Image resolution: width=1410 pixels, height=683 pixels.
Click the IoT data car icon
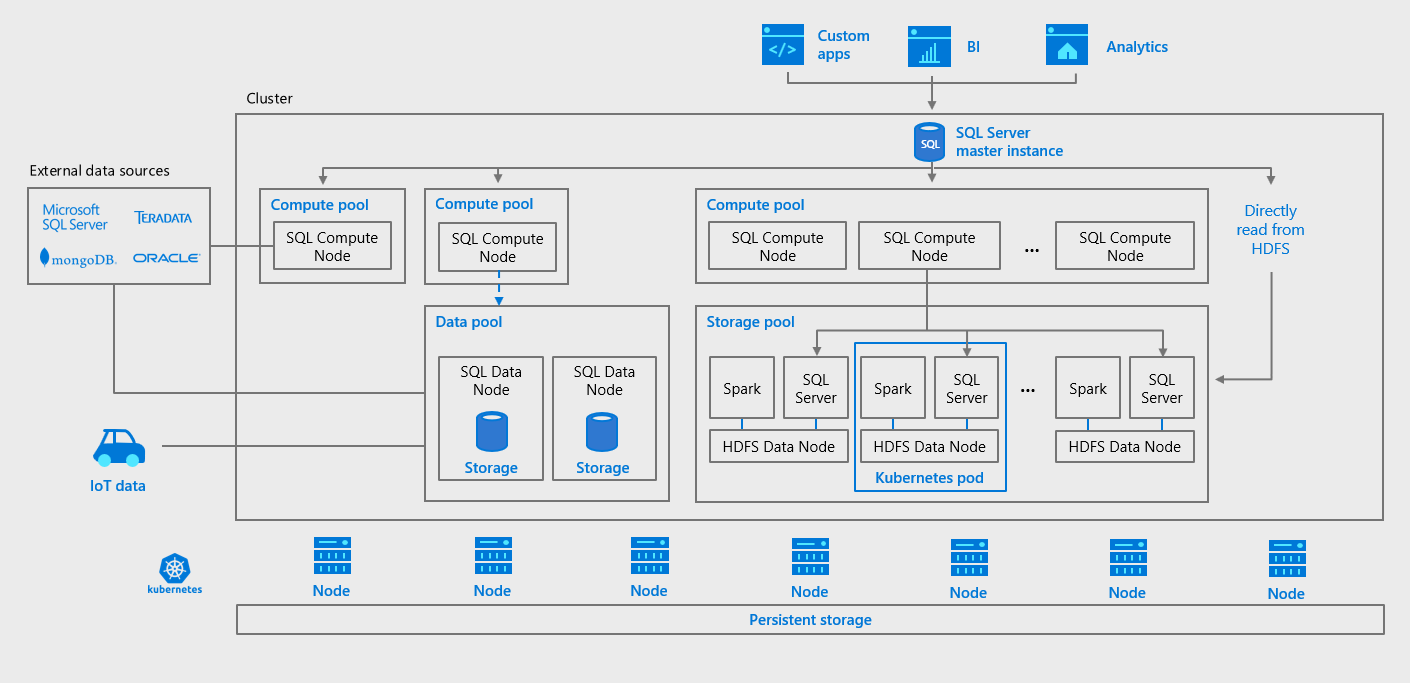click(x=118, y=445)
